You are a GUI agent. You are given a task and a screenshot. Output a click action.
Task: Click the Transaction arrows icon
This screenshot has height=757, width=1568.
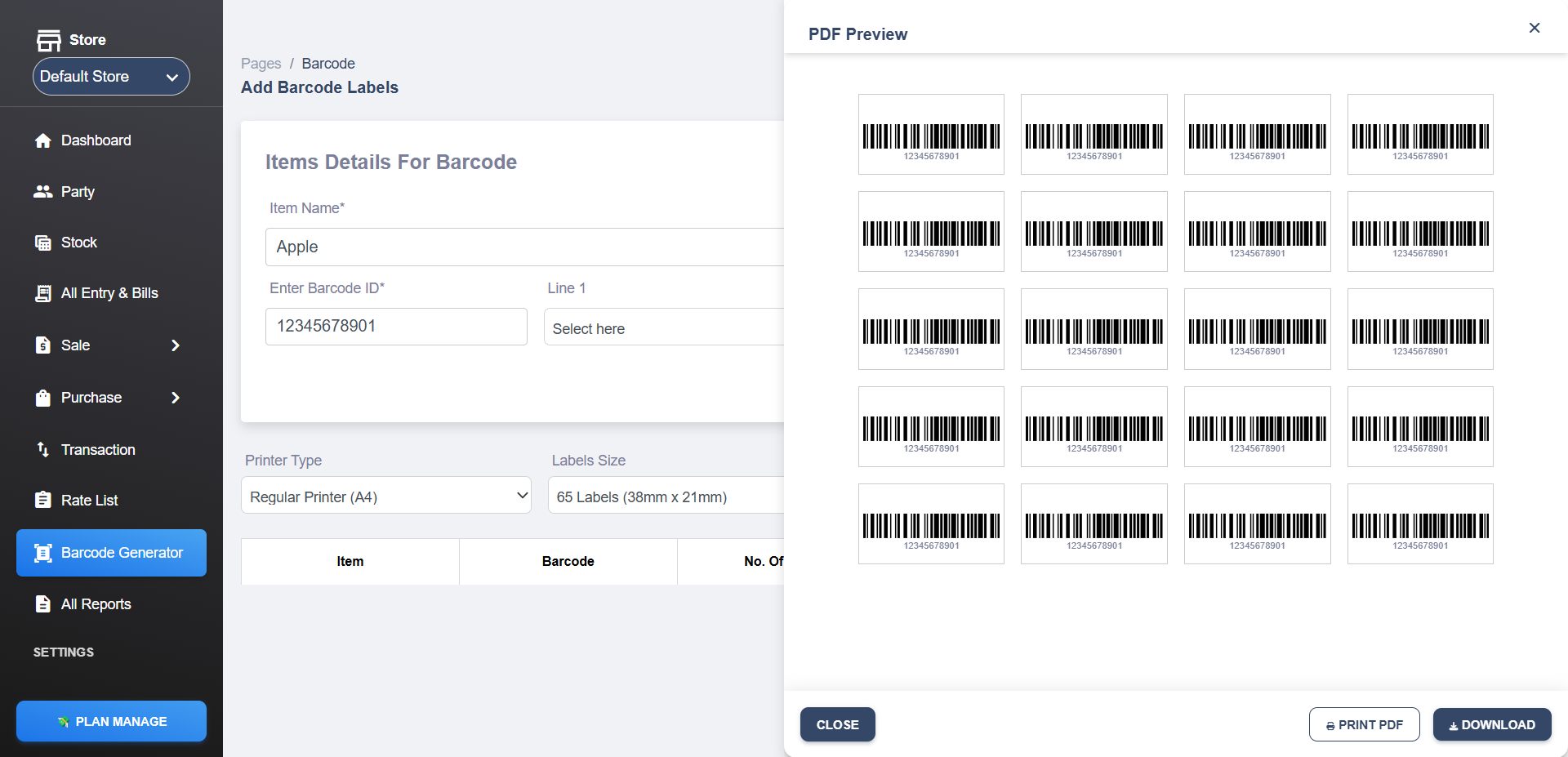(x=43, y=449)
